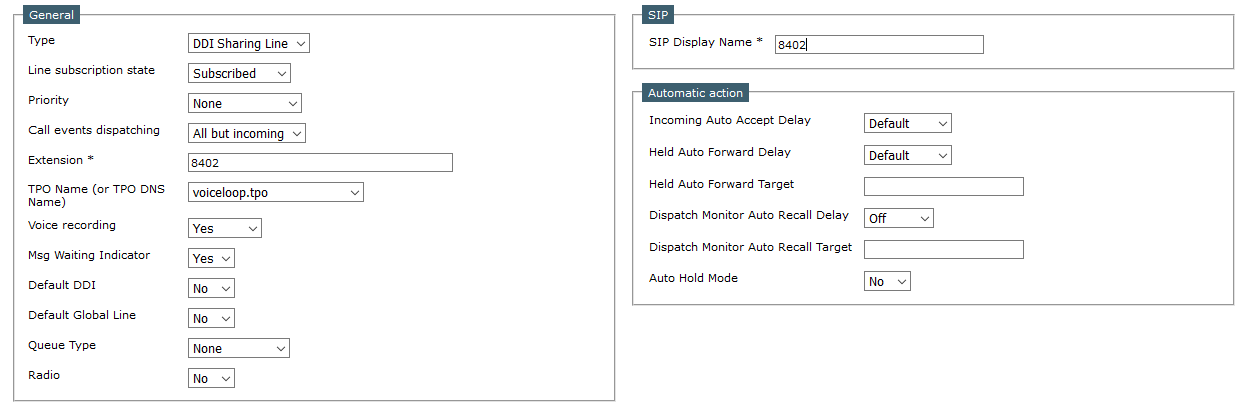This screenshot has width=1259, height=413.
Task: Open the Radio dropdown
Action: 211,378
